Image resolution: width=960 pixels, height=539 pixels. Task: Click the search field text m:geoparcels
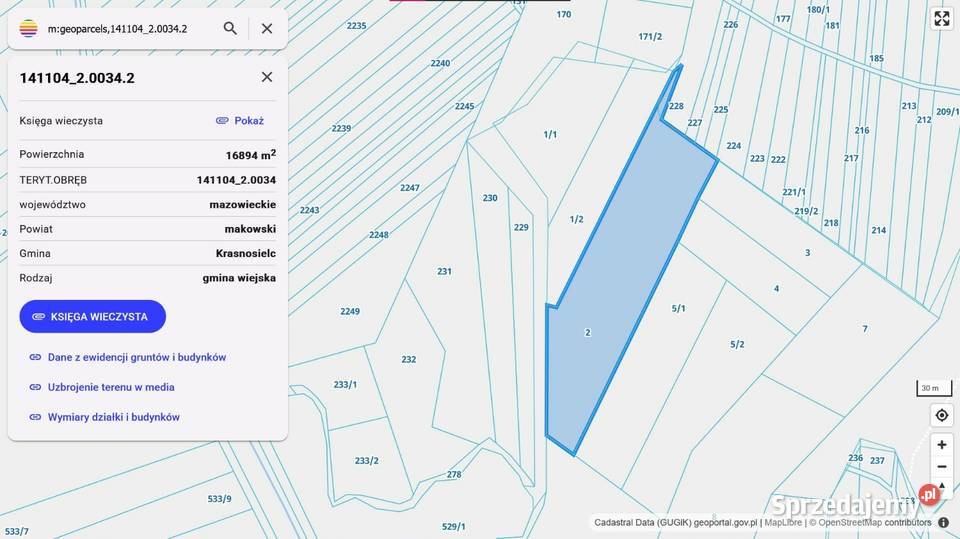(117, 29)
